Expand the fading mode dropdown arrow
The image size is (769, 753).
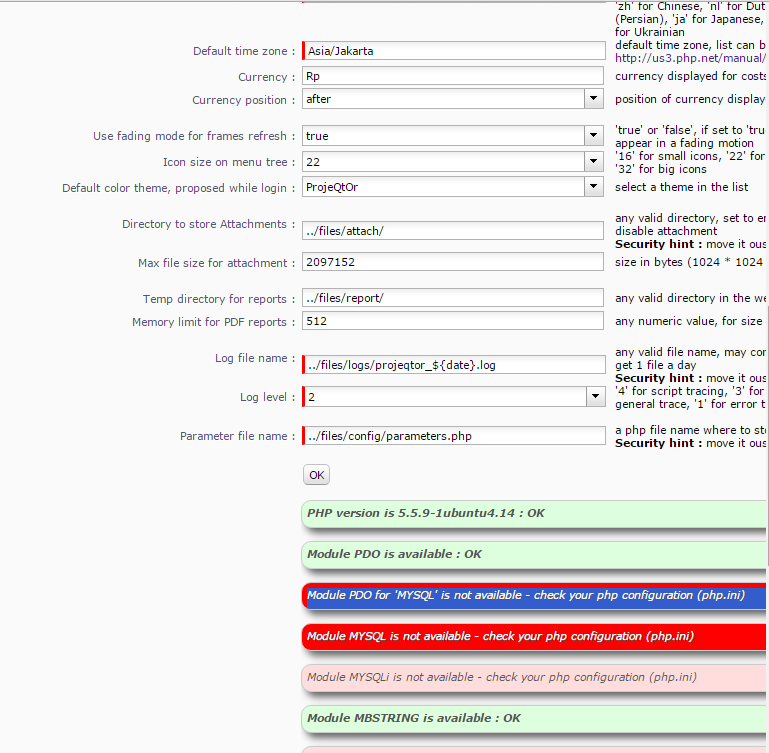[x=594, y=136]
